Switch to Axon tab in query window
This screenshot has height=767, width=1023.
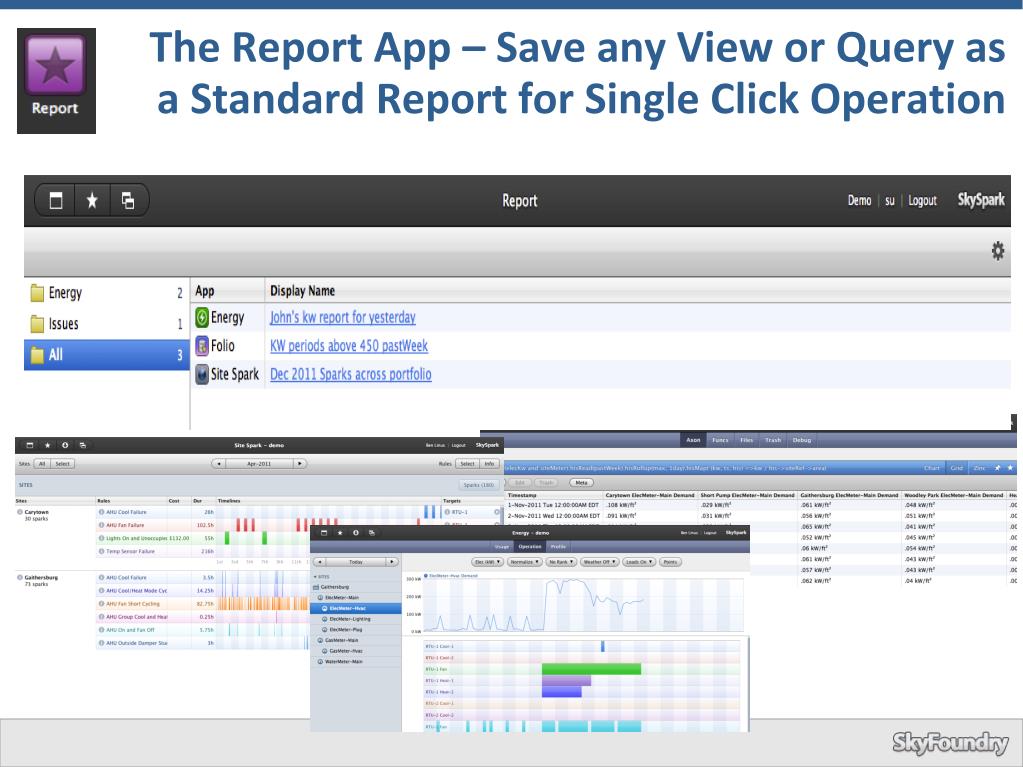pos(693,440)
